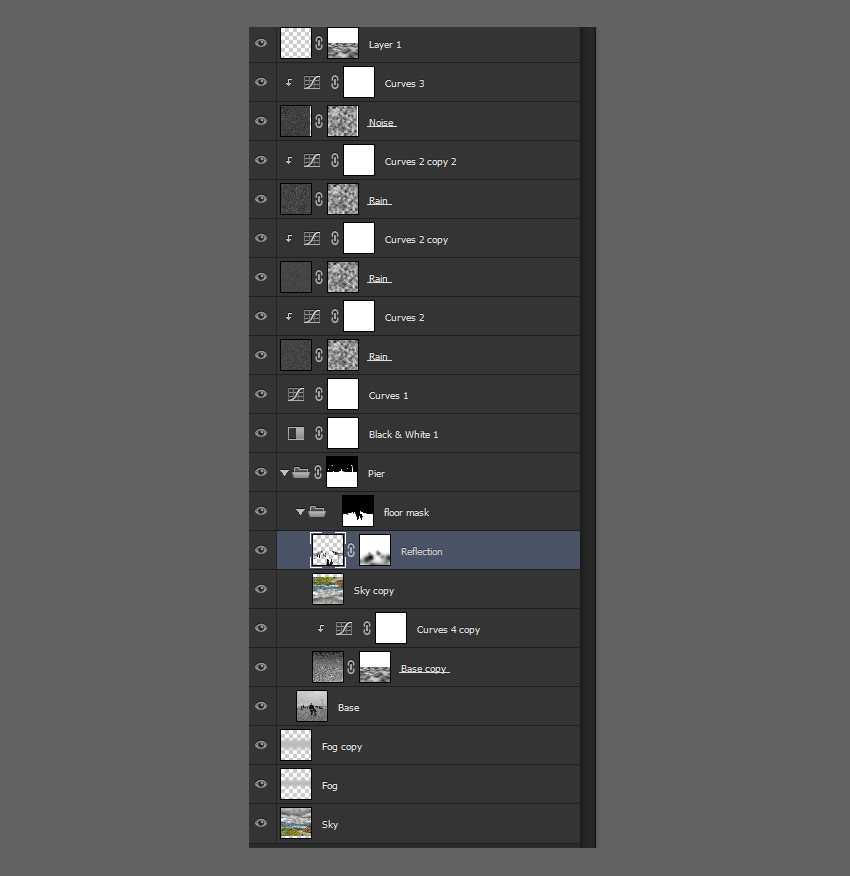Hide the Sky copy layer

click(x=261, y=589)
